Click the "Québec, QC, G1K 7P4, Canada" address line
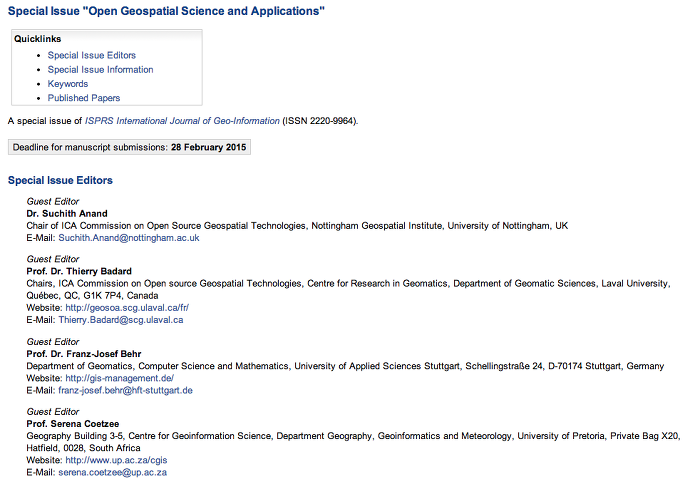The image size is (700, 479). pyautogui.click(x=92, y=296)
